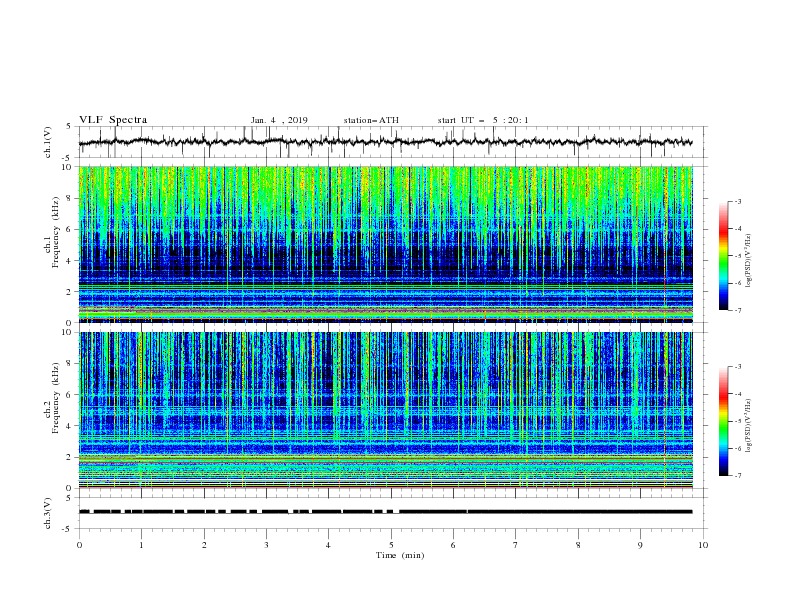The height and width of the screenshot is (612, 792).
Task: Click time axis tick label "1"
Action: (142, 545)
